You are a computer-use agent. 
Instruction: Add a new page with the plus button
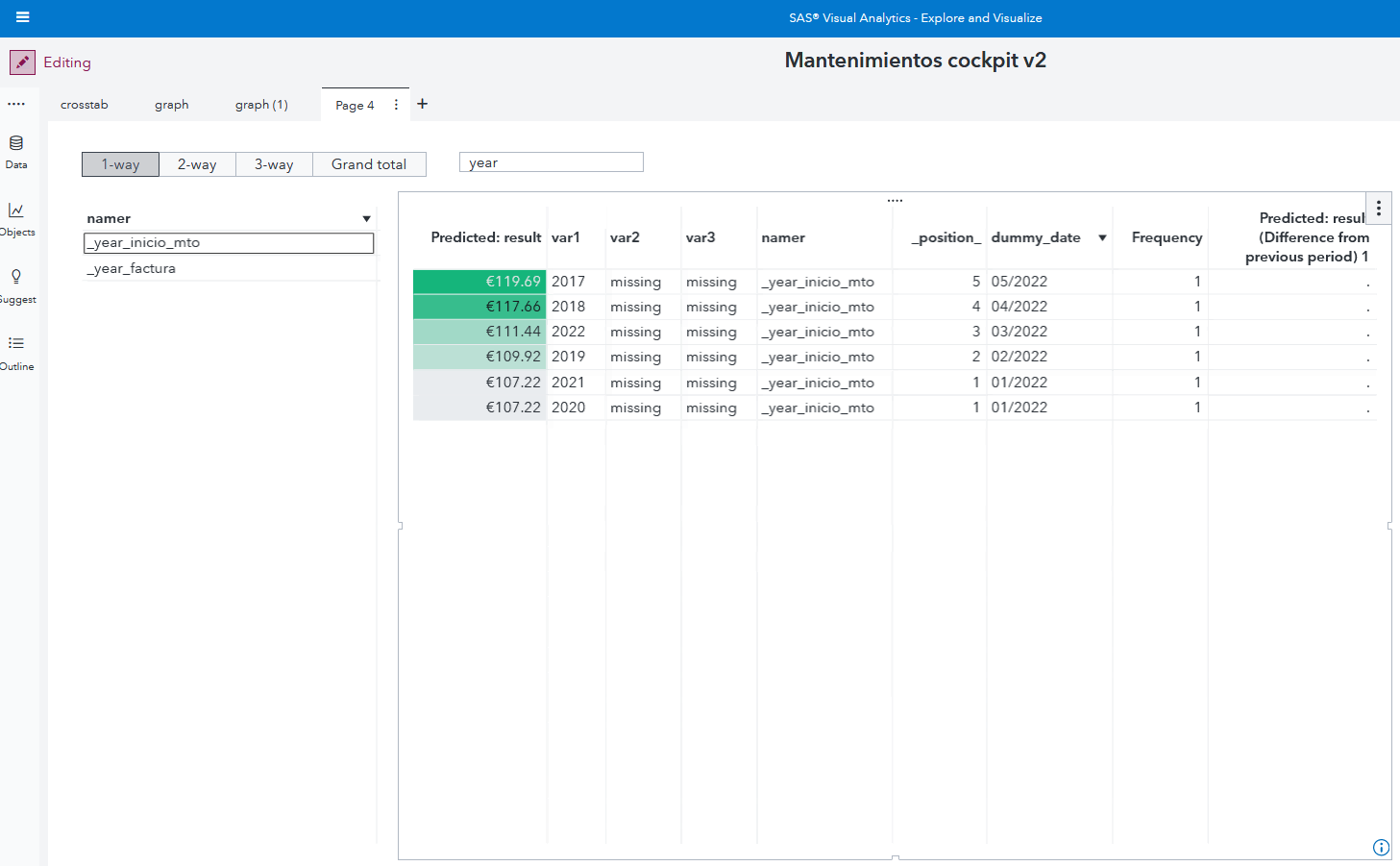421,103
